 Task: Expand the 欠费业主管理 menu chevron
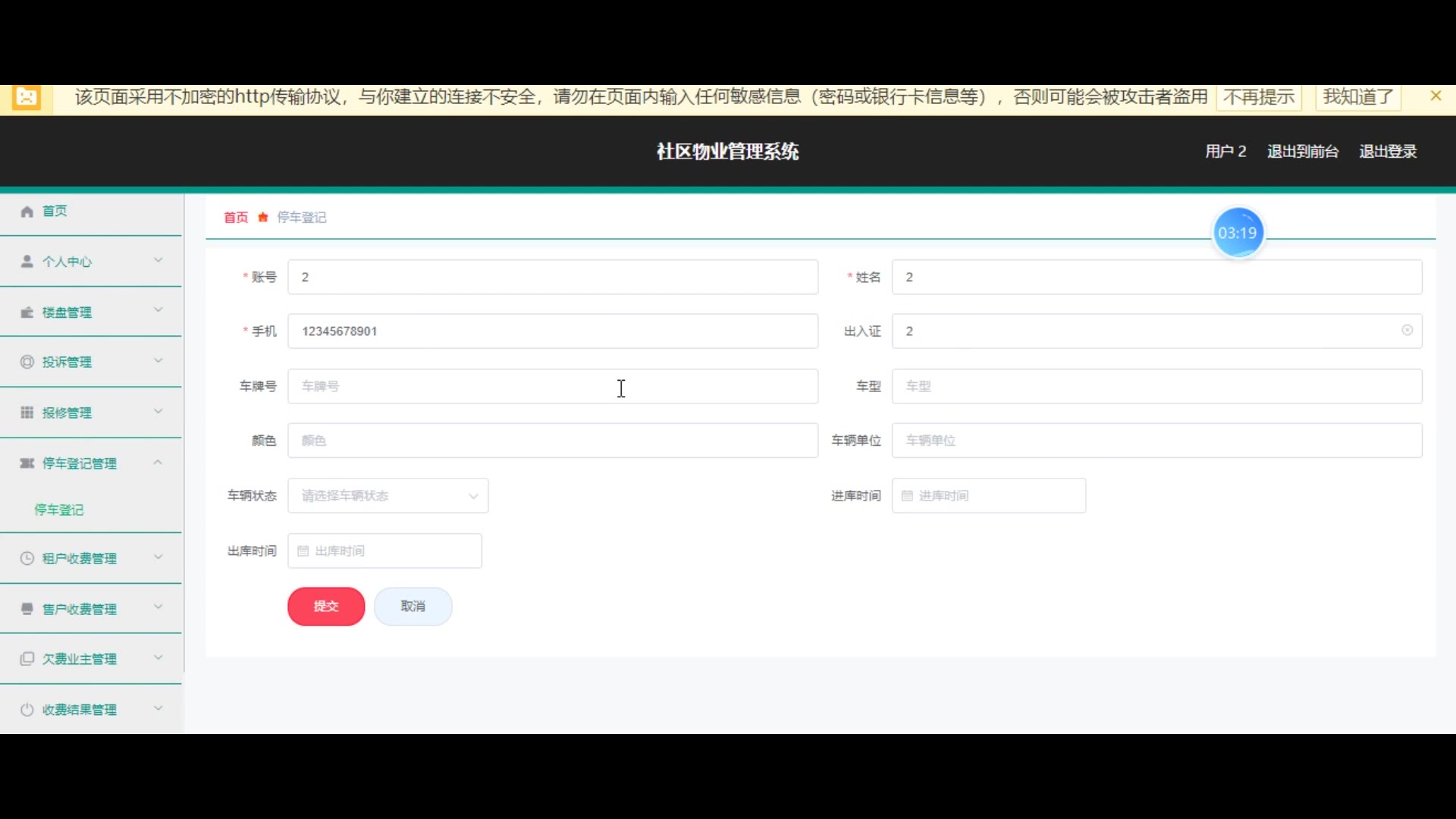coord(158,657)
